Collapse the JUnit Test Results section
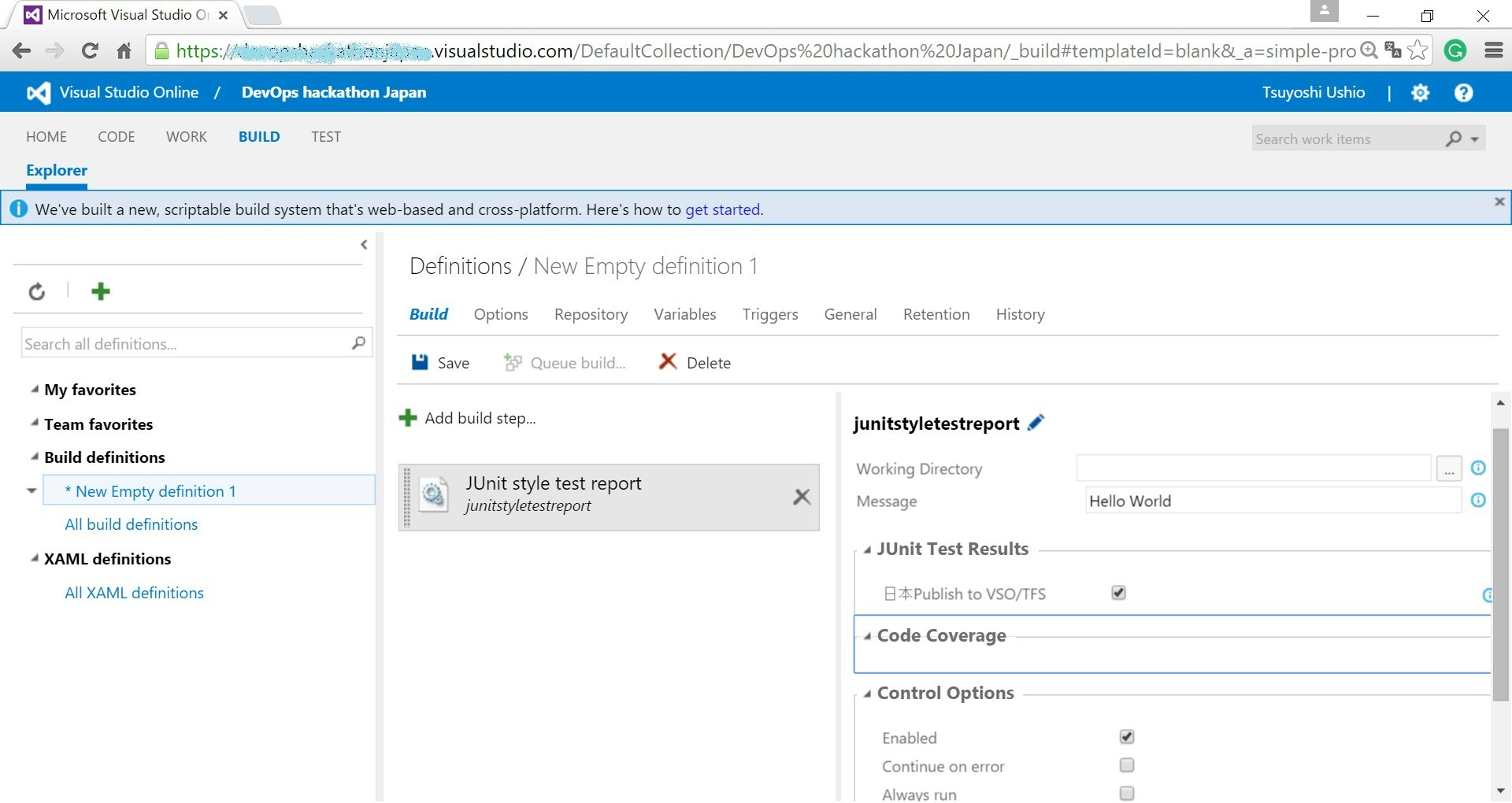This screenshot has width=1512, height=803. (867, 550)
